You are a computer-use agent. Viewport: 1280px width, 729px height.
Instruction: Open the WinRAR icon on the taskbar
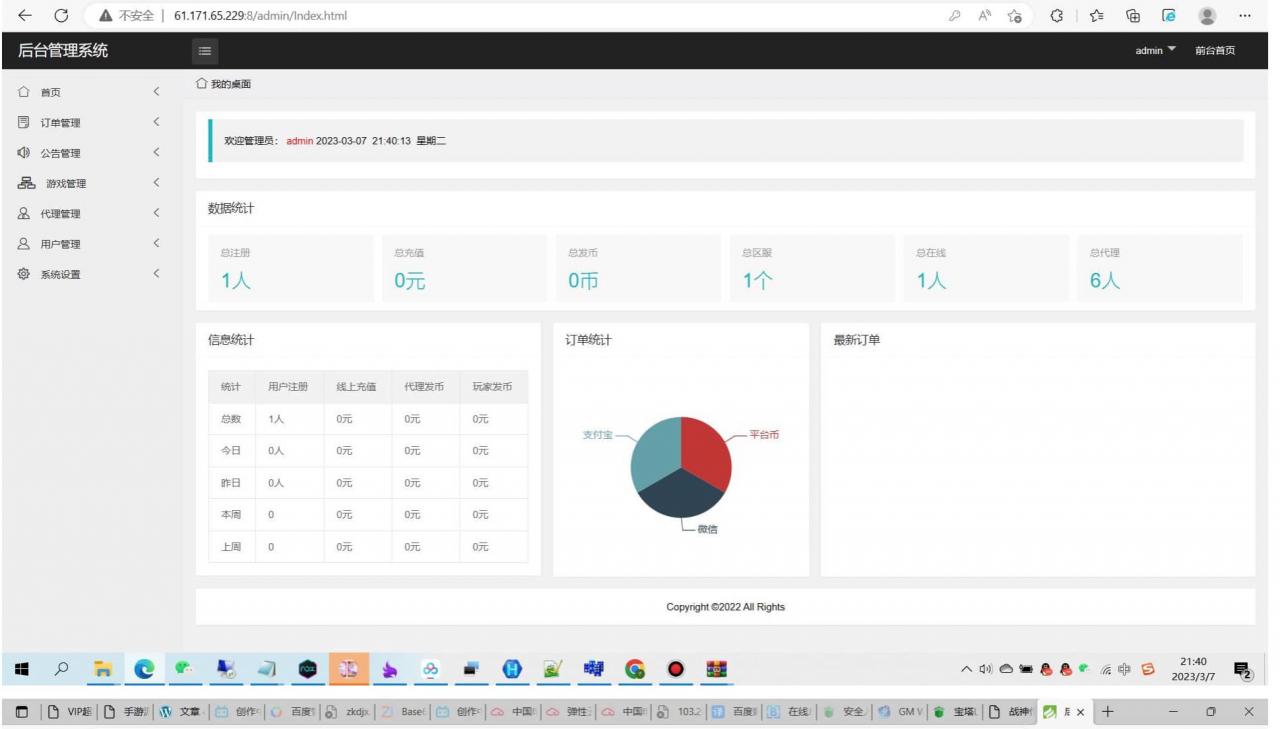click(716, 670)
